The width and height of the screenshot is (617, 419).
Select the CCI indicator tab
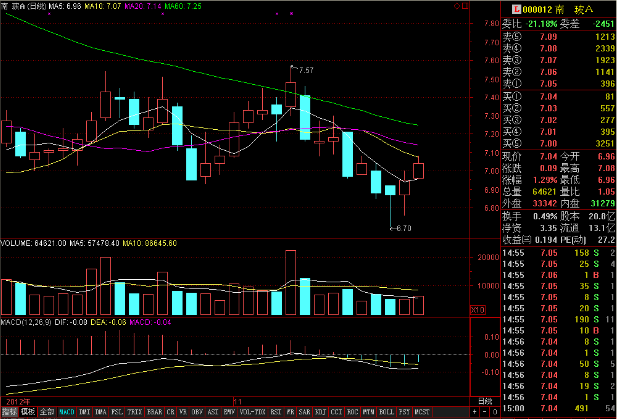336,412
